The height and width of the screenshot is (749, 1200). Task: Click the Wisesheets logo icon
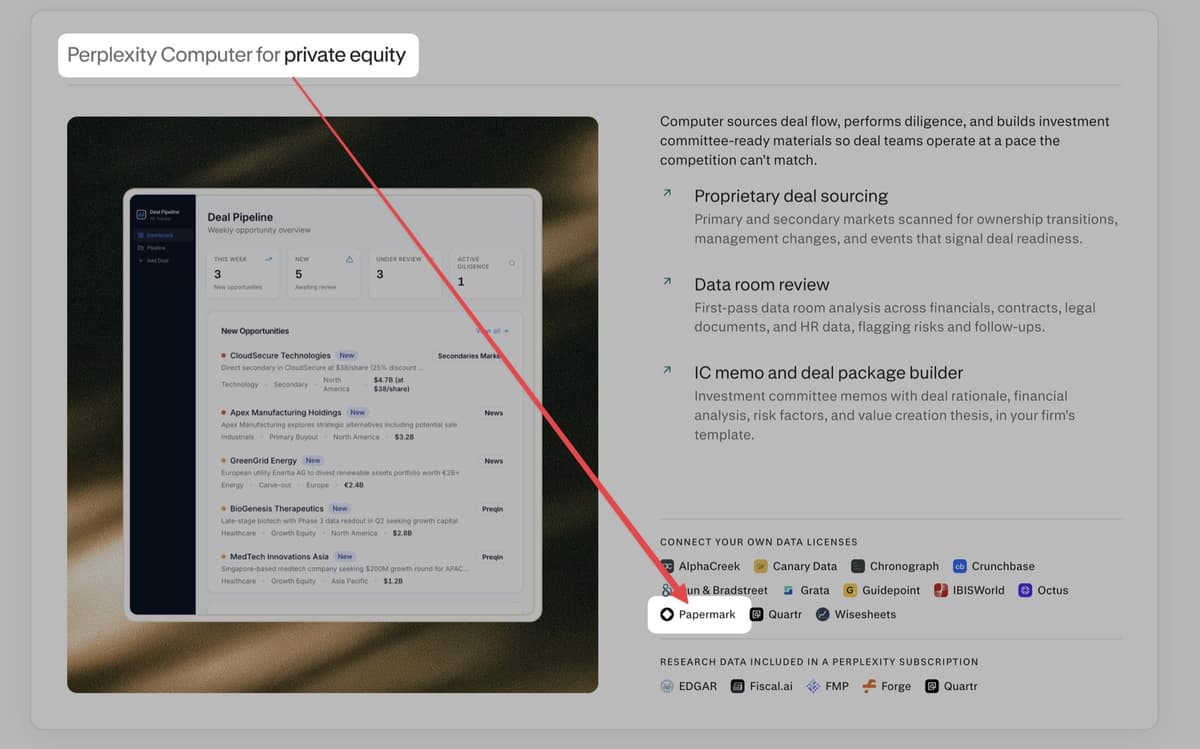(x=823, y=614)
